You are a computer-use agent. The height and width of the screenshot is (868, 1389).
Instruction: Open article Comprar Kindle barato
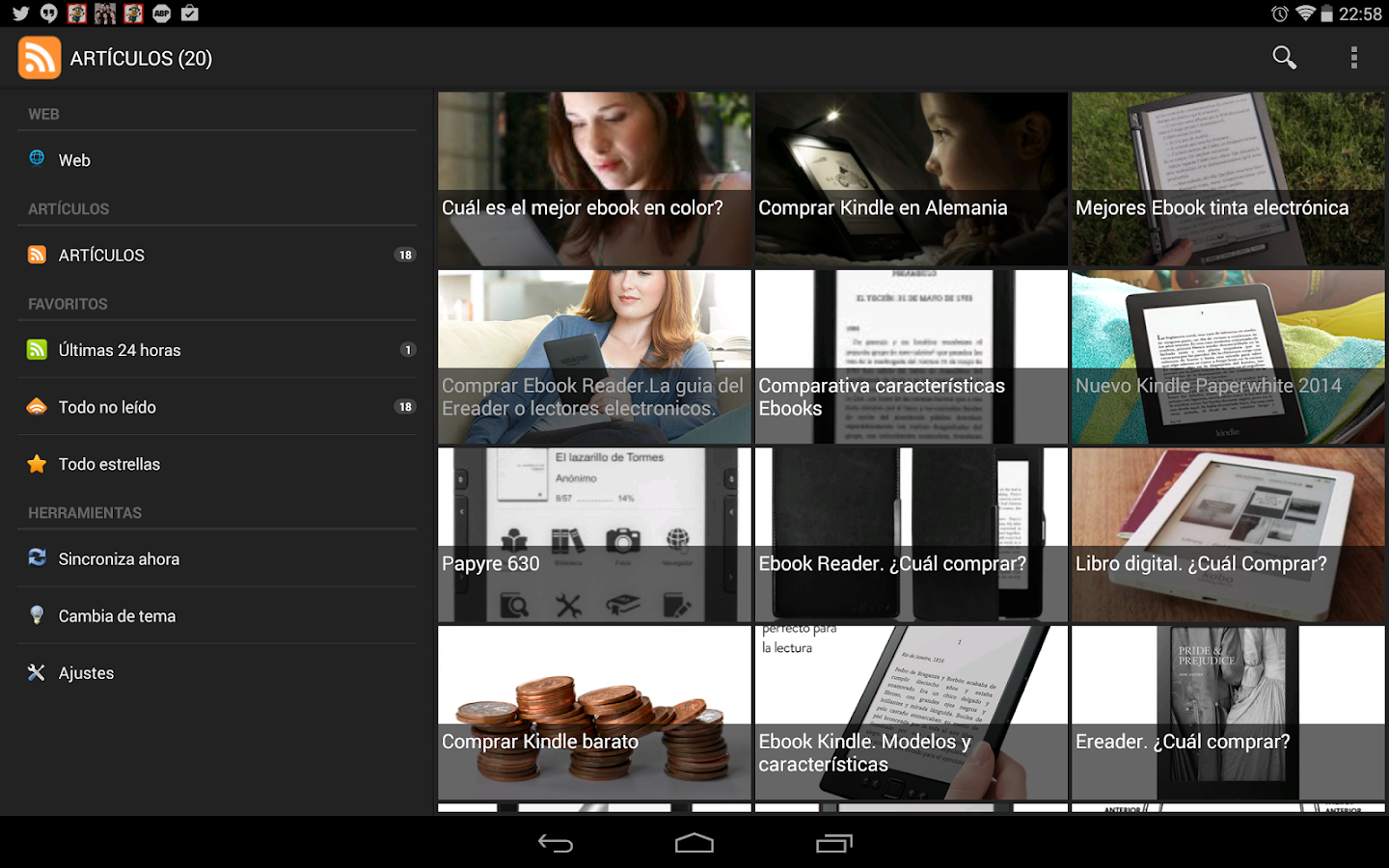click(594, 713)
